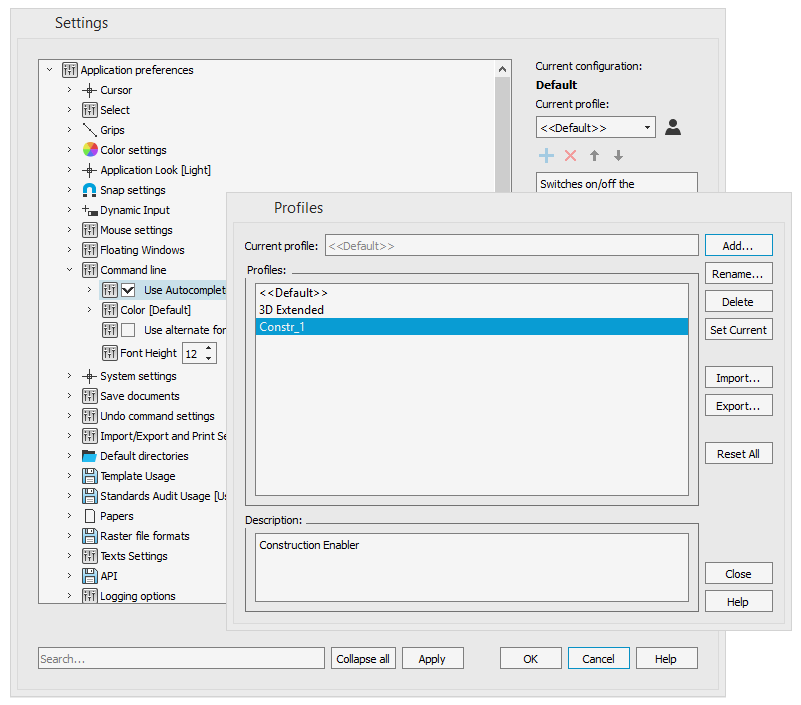Click the user profile manager icon
The image size is (801, 705).
pyautogui.click(x=673, y=127)
